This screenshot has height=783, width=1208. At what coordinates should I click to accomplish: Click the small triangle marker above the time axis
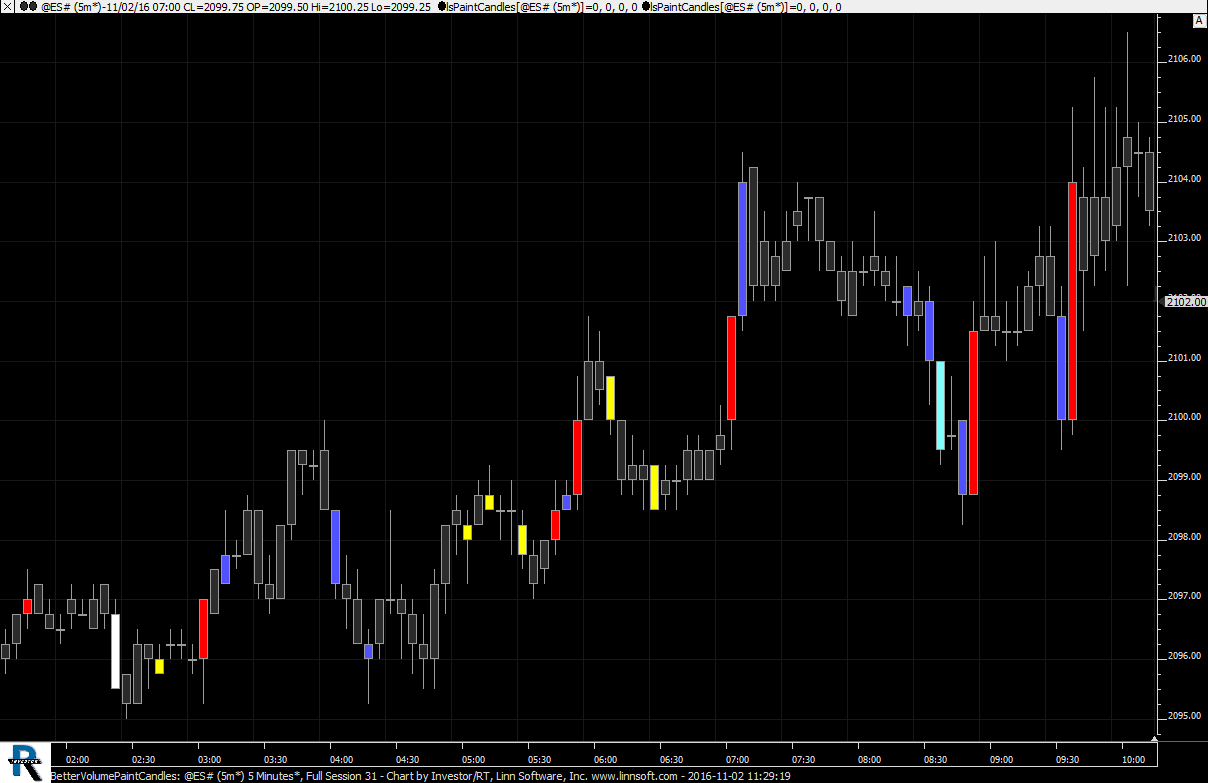[1154, 739]
